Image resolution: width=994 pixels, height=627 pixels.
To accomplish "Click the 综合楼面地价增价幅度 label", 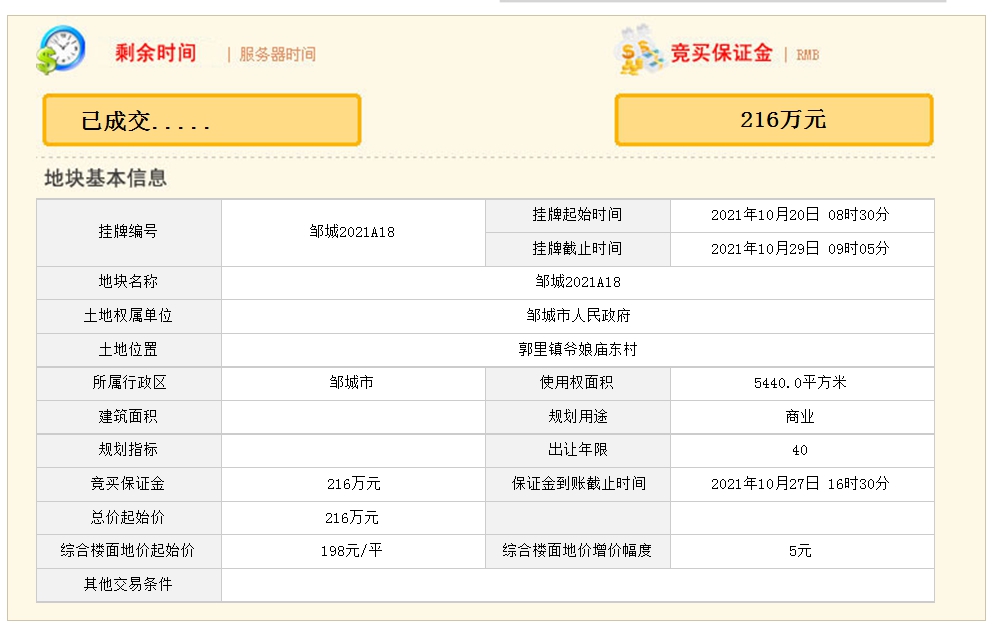I will point(578,551).
